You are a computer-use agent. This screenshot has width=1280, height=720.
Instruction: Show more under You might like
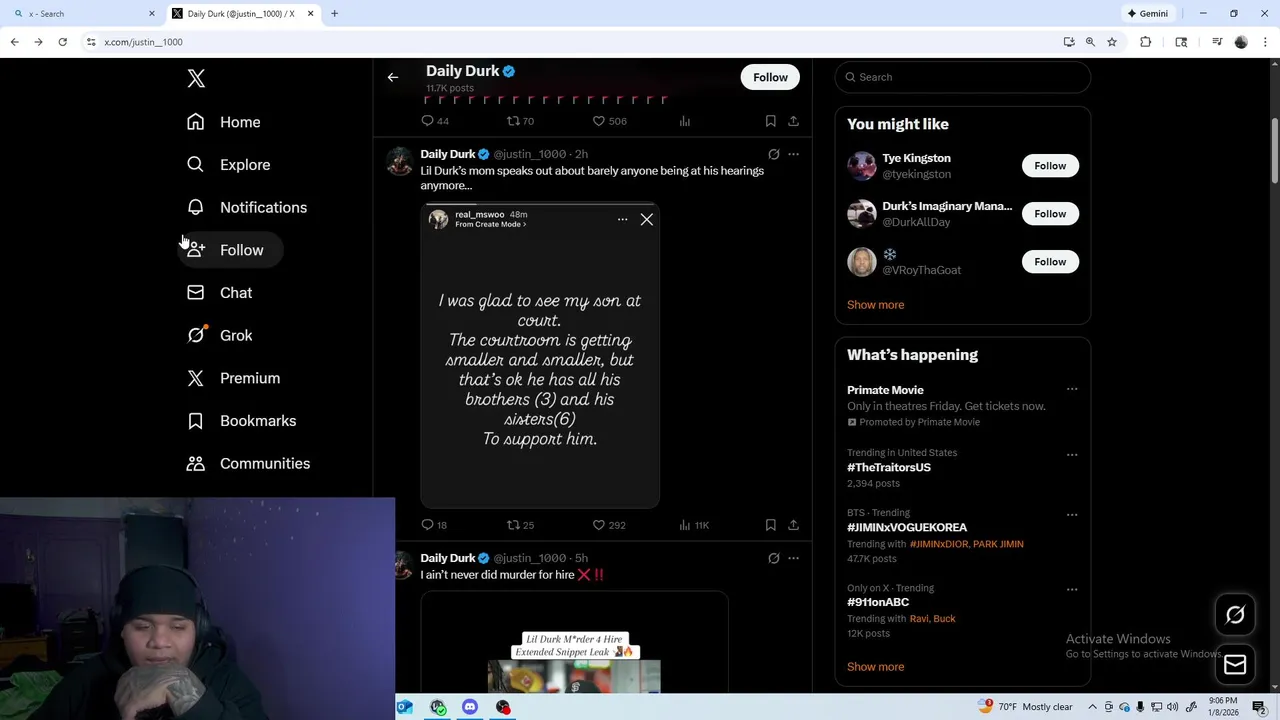pyautogui.click(x=875, y=305)
